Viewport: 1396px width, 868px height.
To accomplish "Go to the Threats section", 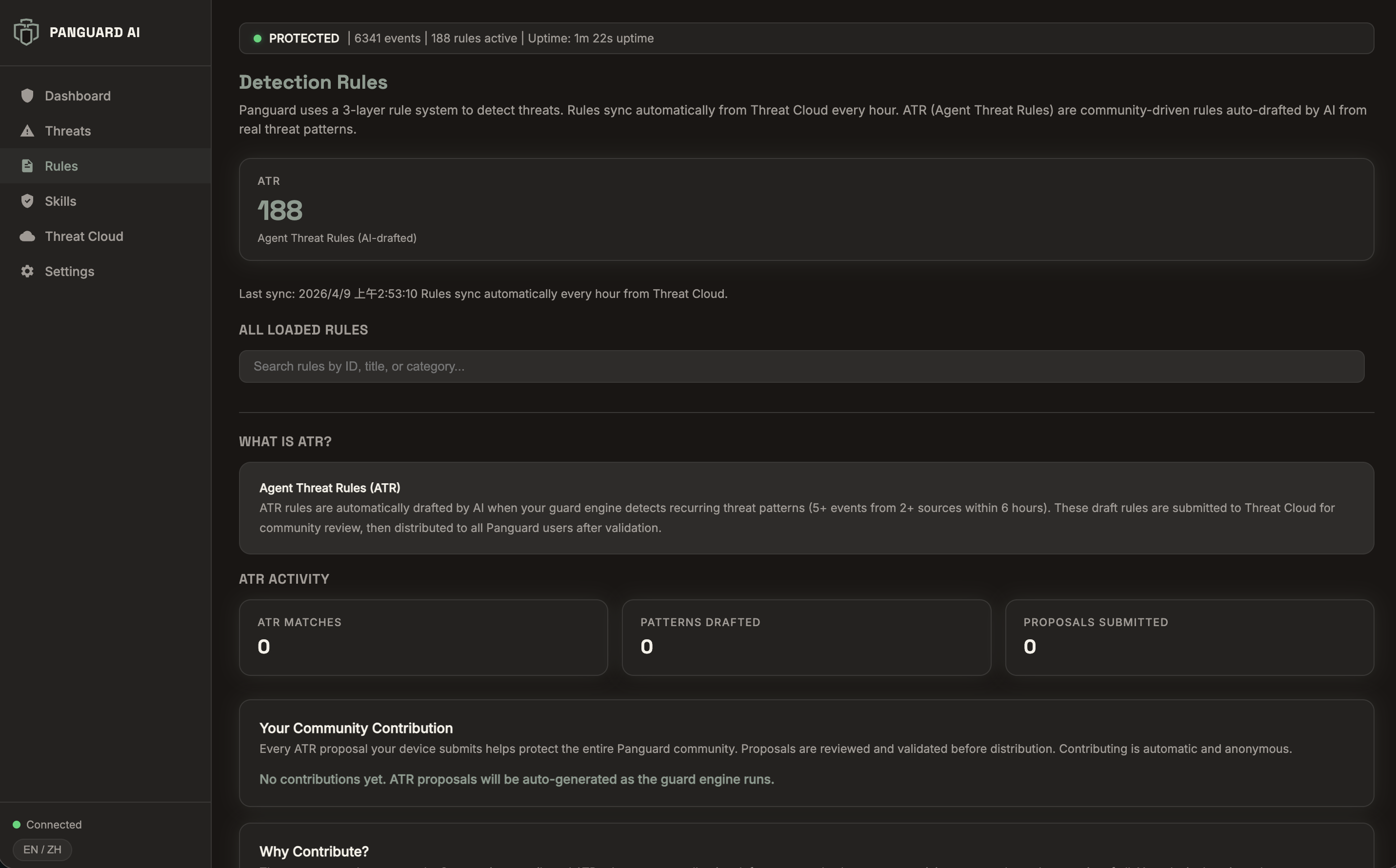I will pos(105,131).
